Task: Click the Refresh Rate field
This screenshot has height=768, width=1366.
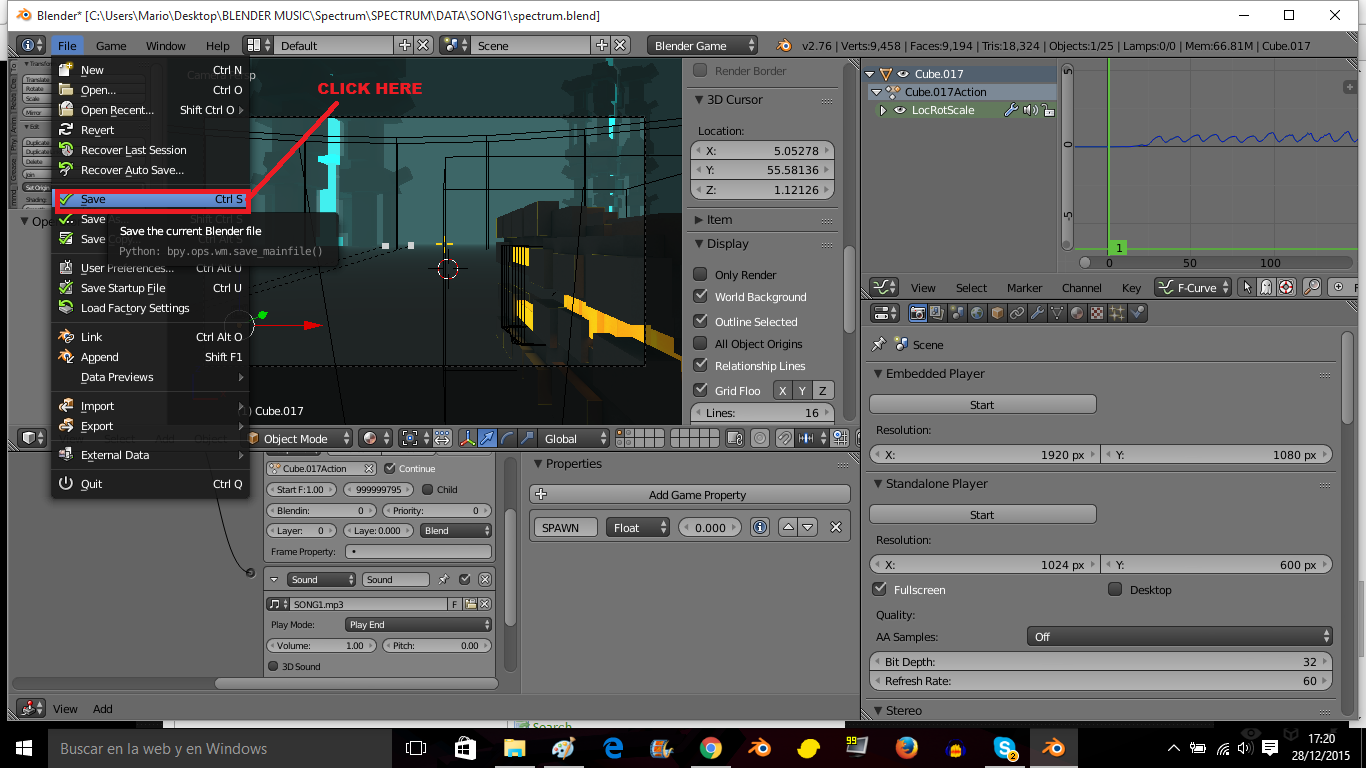Action: point(1101,681)
